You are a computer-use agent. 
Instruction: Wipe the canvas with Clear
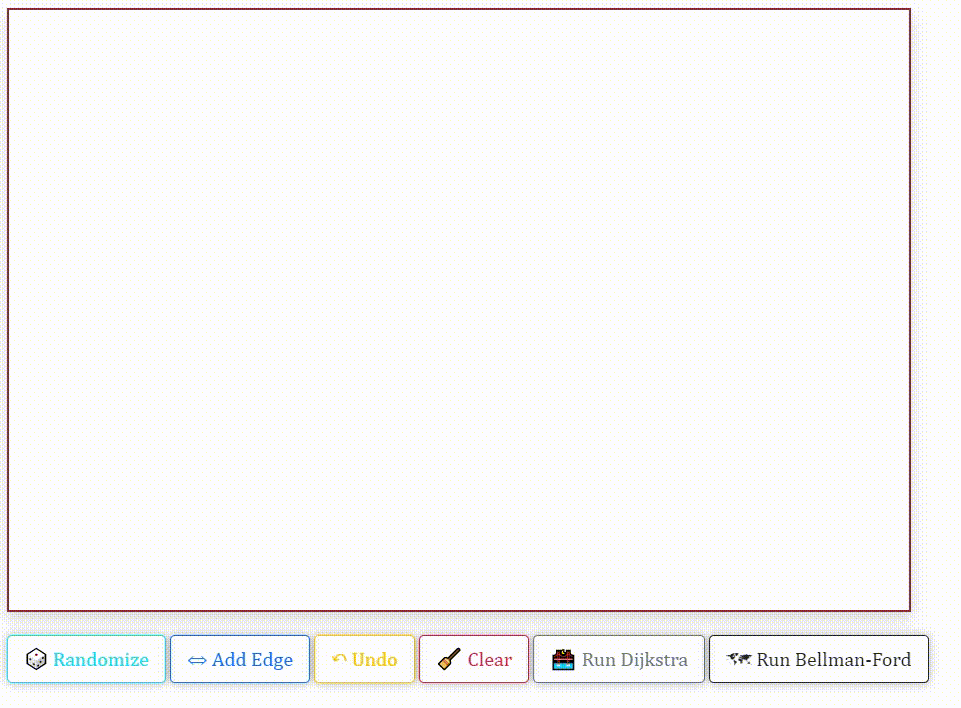coord(474,660)
